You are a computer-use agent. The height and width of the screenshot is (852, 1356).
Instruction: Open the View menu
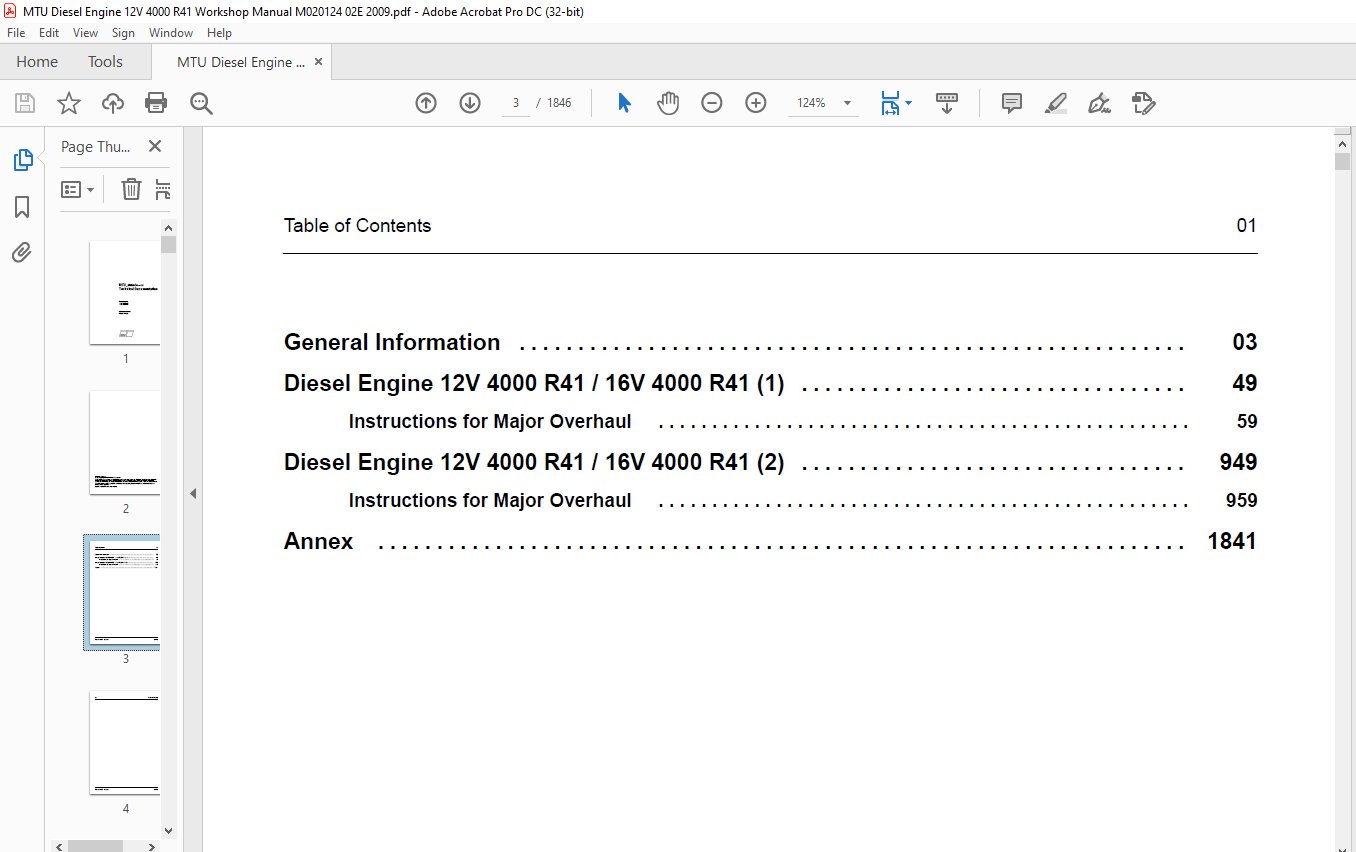[86, 33]
